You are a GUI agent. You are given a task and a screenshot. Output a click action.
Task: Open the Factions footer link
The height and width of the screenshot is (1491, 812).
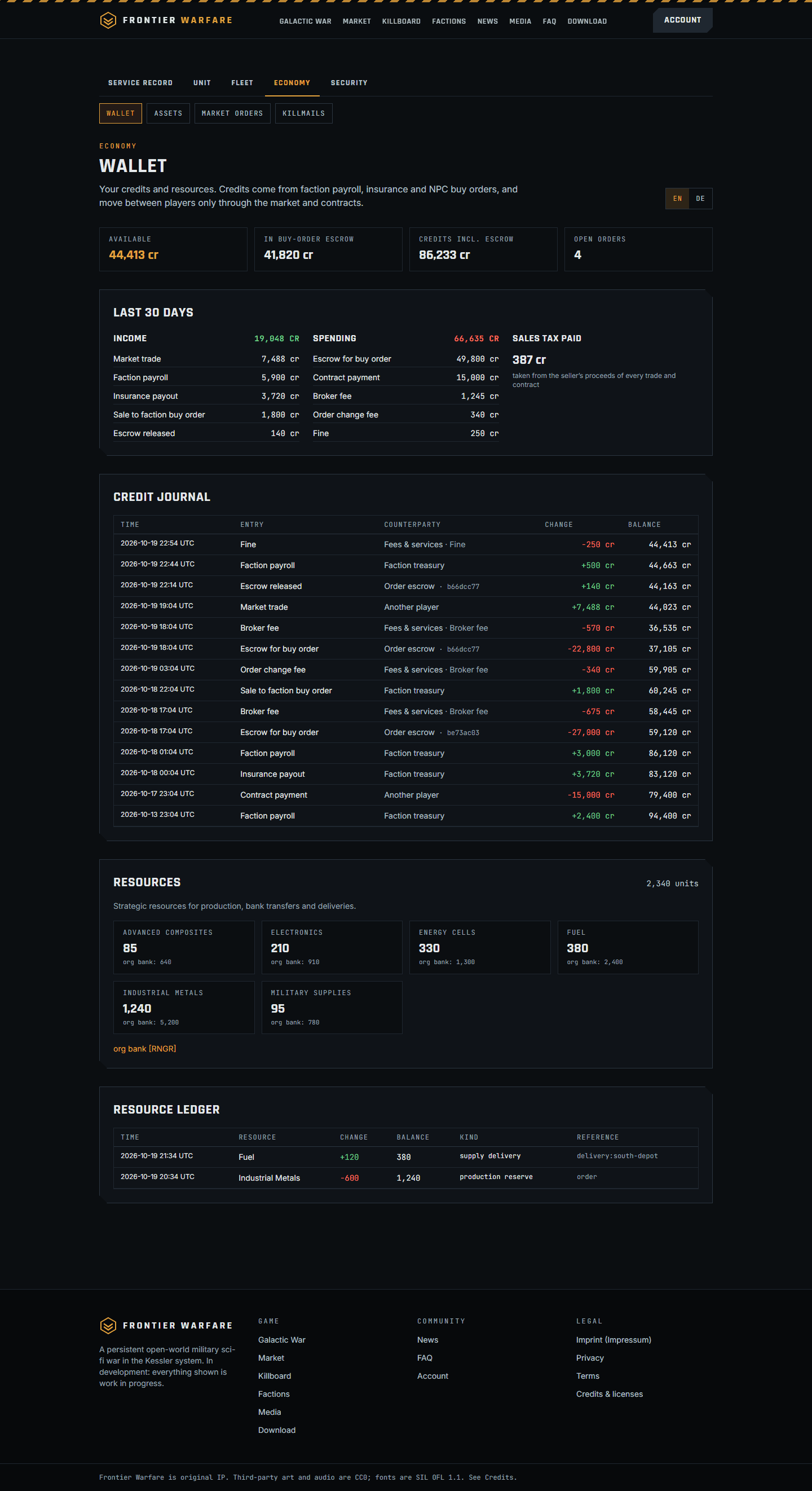pyautogui.click(x=273, y=1394)
